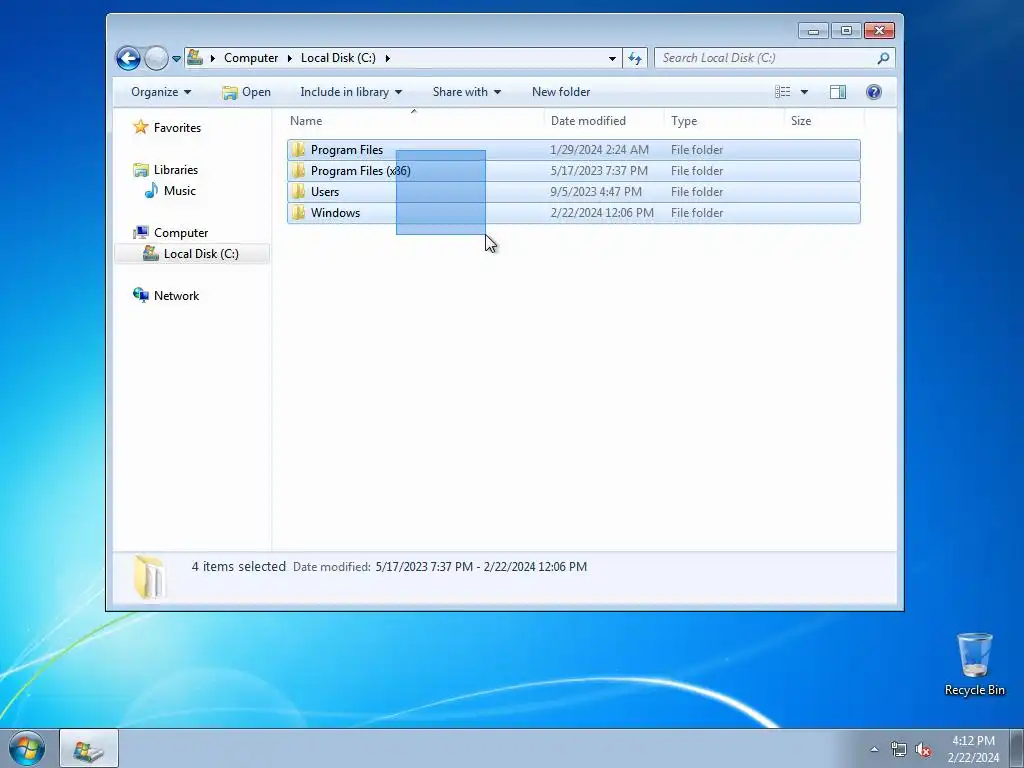This screenshot has width=1024, height=768.
Task: Expand the arrow after Local Disk (C:) breadcrumb
Action: click(387, 58)
